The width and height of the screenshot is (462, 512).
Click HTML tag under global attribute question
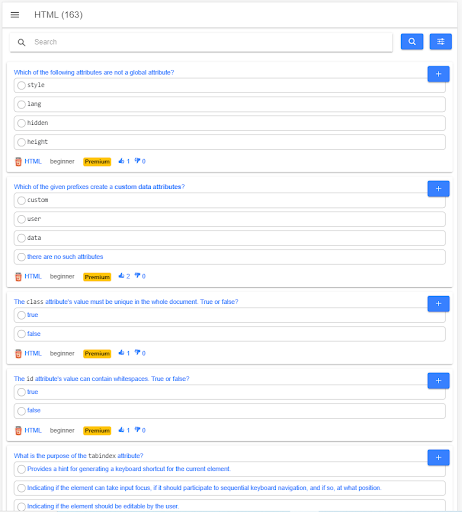tap(33, 161)
